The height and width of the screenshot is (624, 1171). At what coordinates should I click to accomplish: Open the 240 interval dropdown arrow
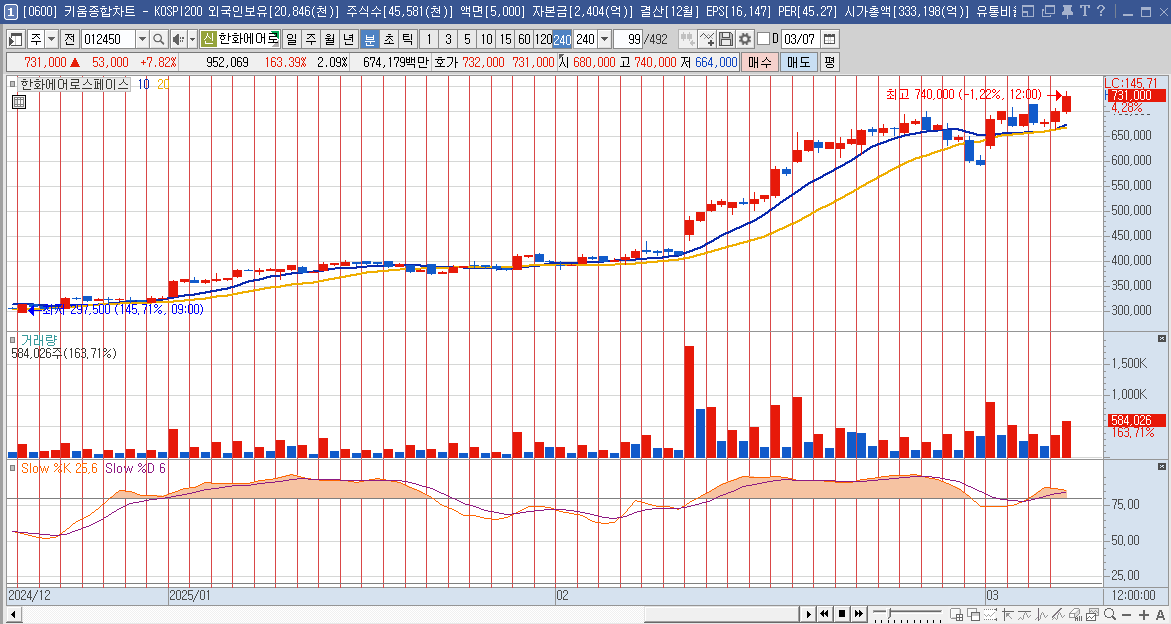604,39
